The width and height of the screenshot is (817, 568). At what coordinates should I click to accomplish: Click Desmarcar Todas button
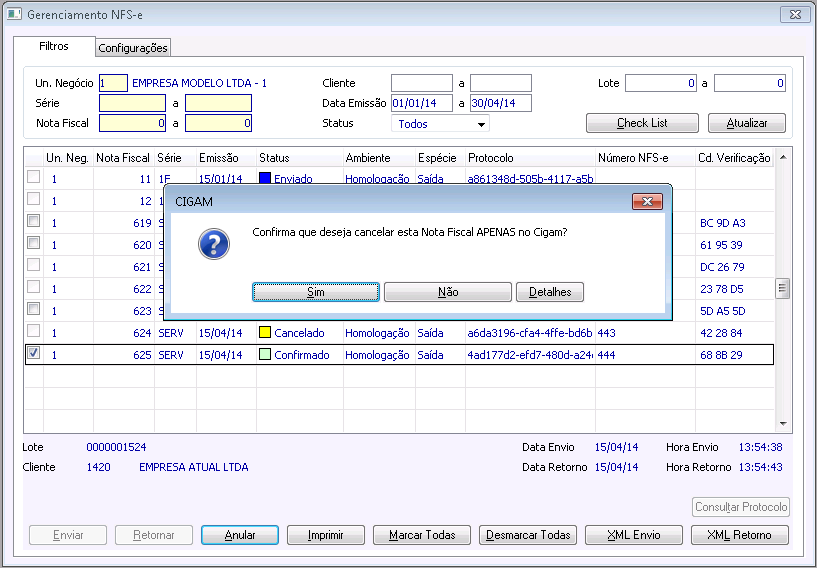tap(528, 535)
